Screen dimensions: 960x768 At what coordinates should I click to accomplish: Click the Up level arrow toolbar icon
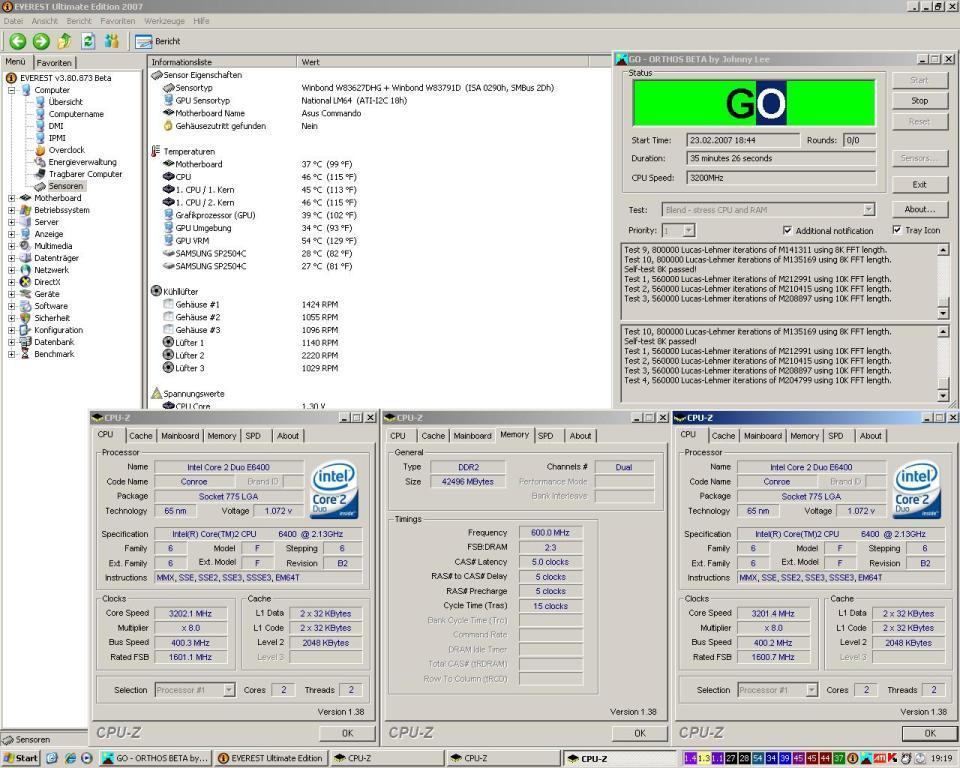click(x=64, y=41)
